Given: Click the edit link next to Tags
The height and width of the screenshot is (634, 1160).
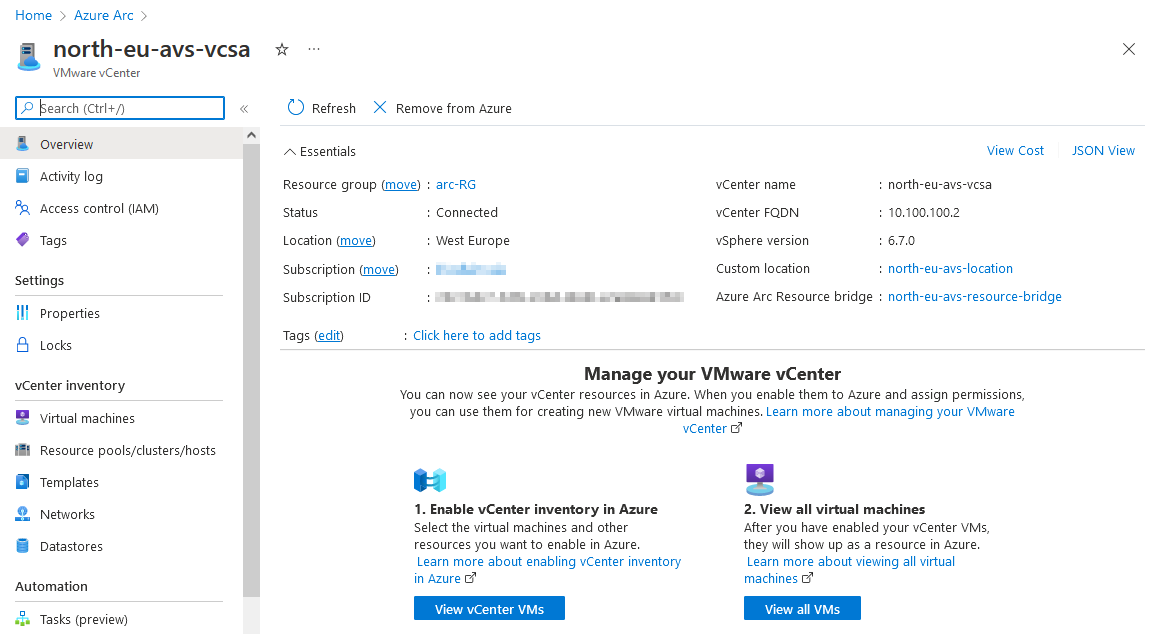Looking at the screenshot, I should click(329, 335).
